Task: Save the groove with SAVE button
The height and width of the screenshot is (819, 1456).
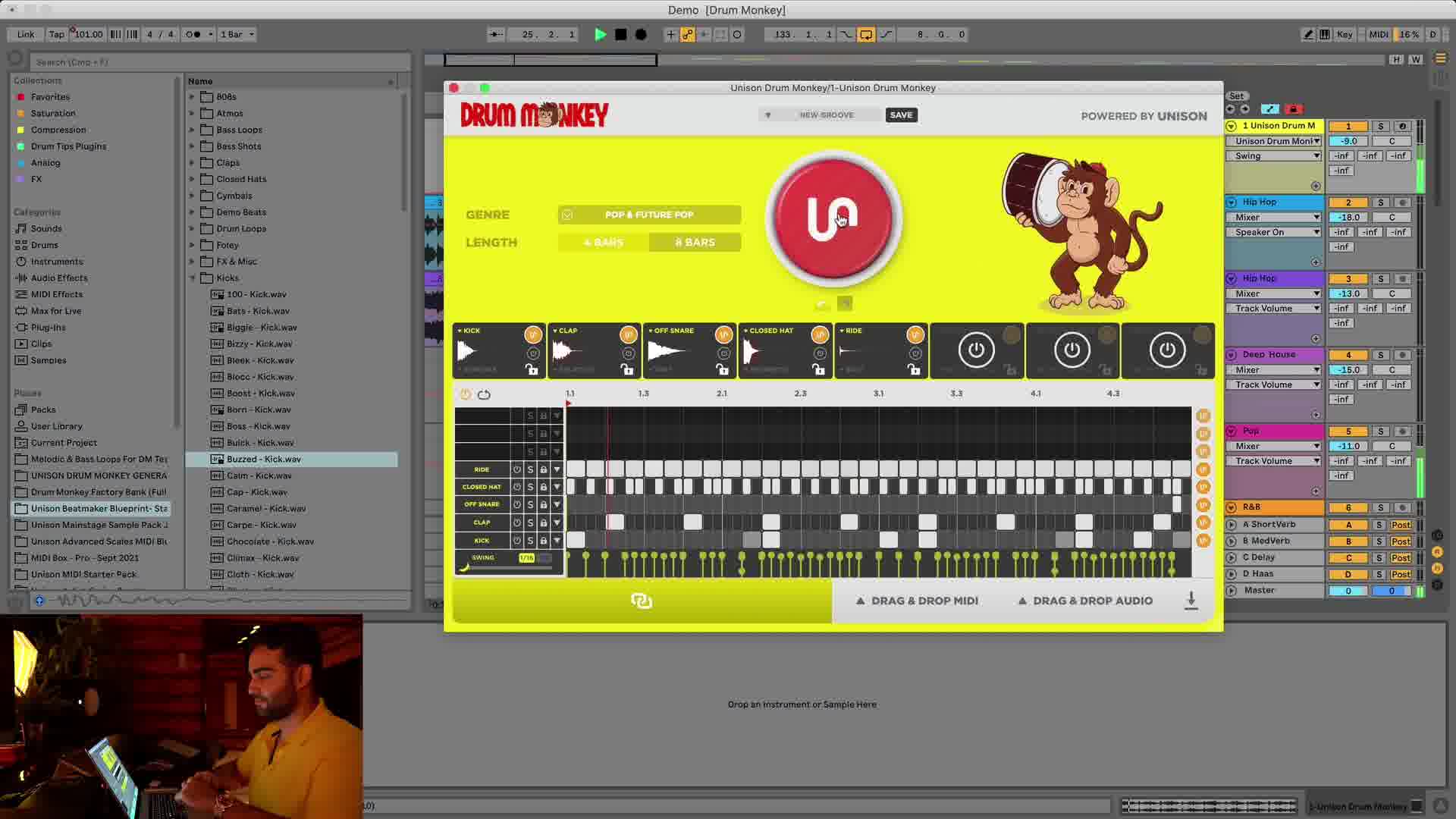Action: [x=901, y=115]
